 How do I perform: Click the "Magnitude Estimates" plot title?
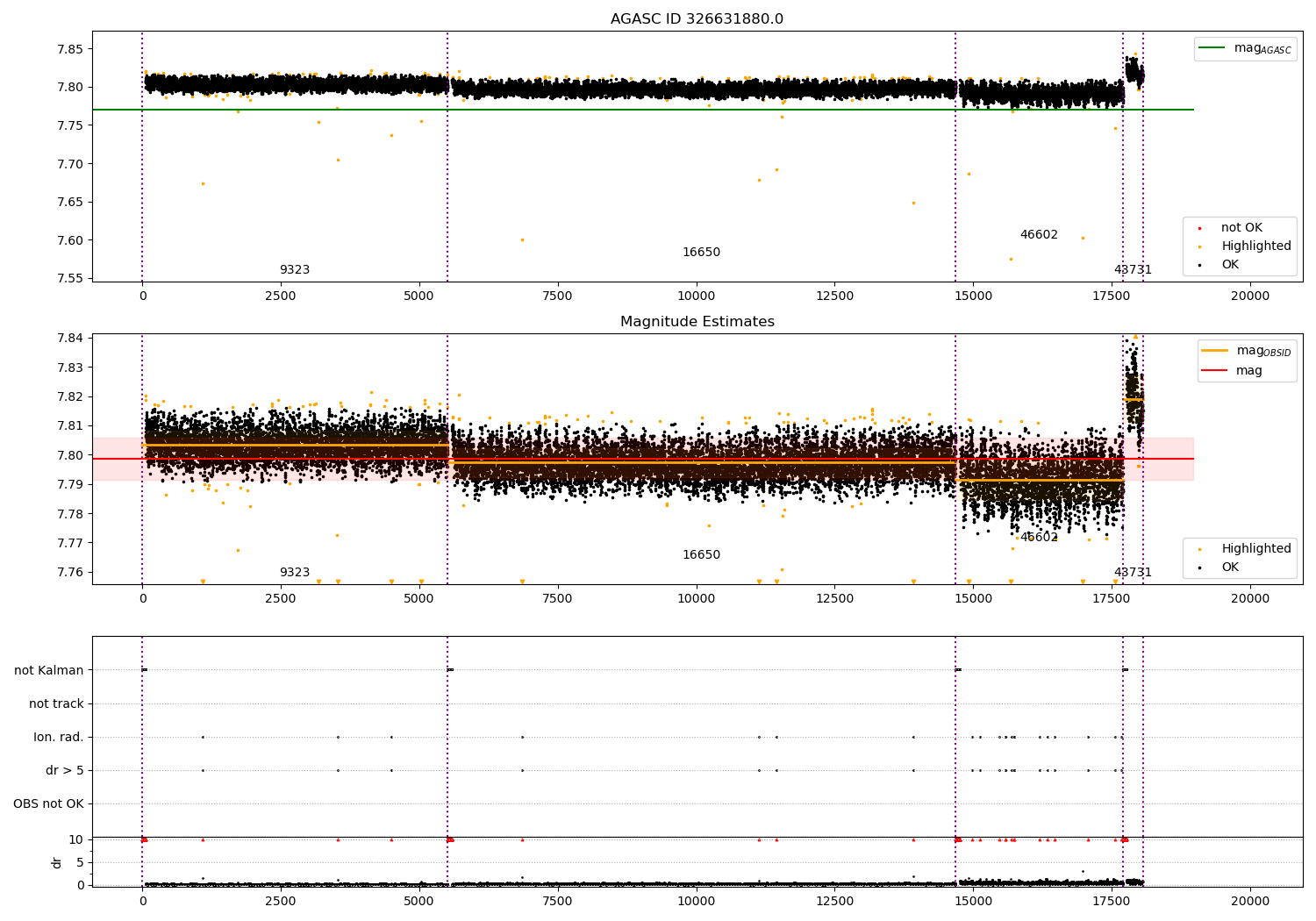click(x=697, y=322)
